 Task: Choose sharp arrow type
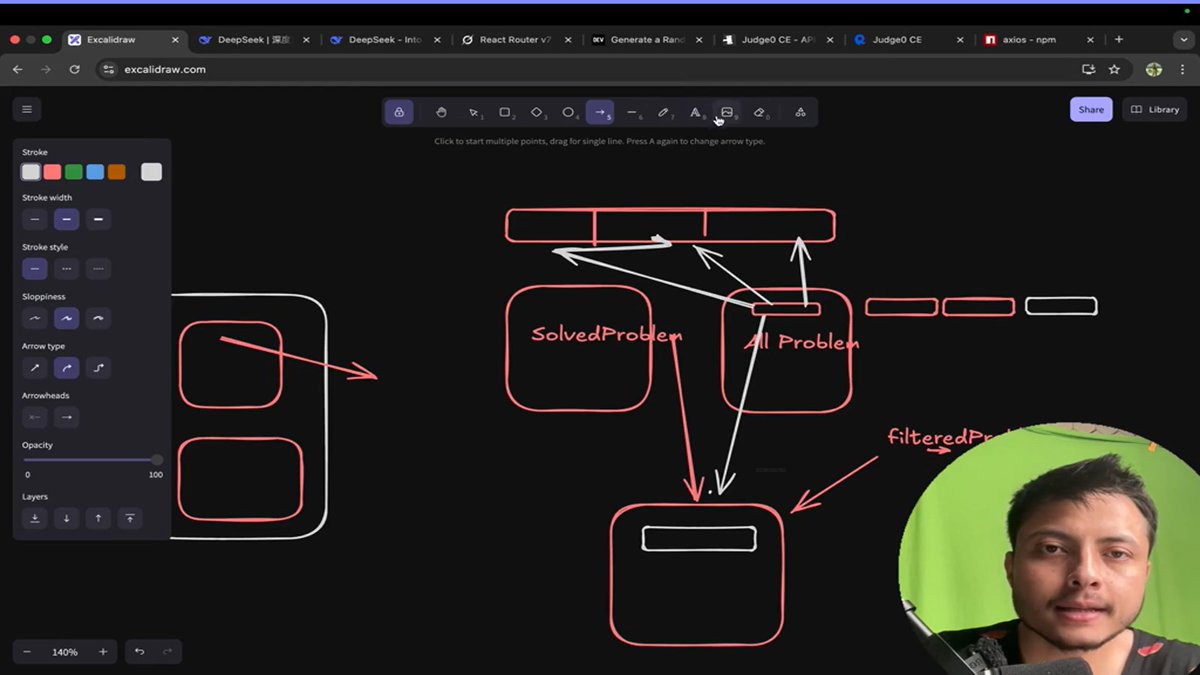pos(35,368)
